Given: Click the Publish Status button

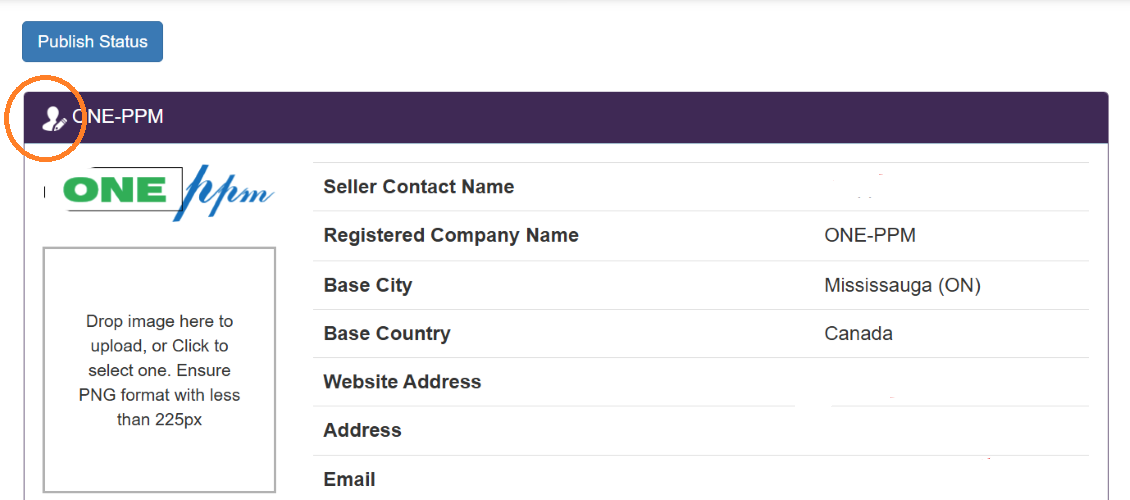Looking at the screenshot, I should click(92, 42).
